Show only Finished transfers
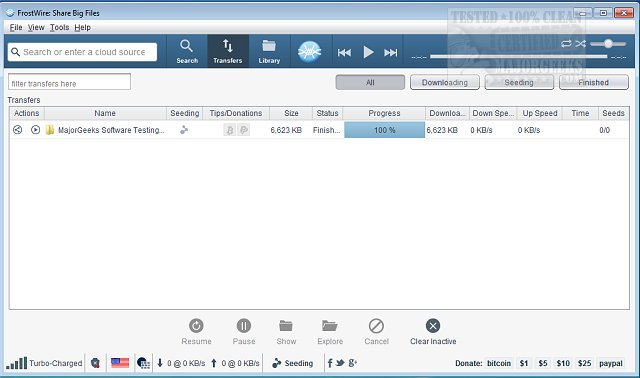 pyautogui.click(x=593, y=82)
